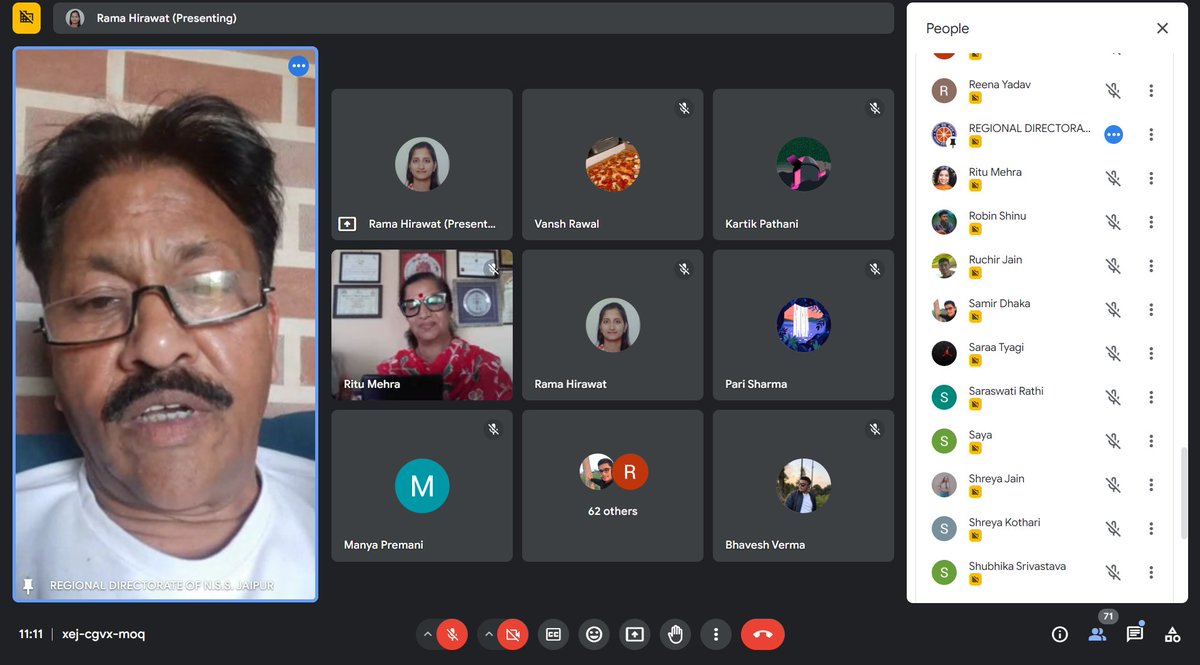Select Reena Yadav's name in the list
Image resolution: width=1200 pixels, height=665 pixels.
click(x=1000, y=85)
